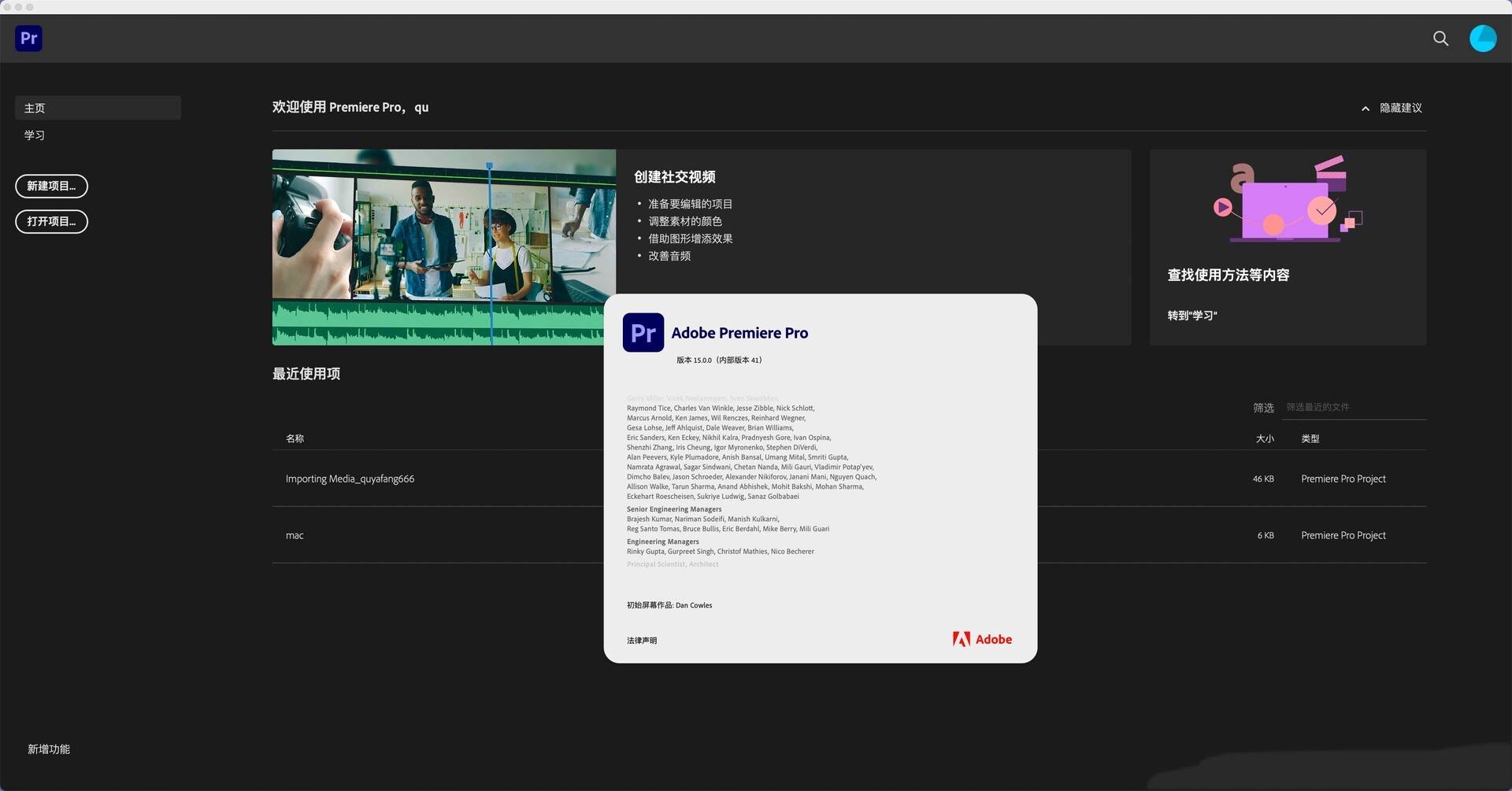This screenshot has height=791, width=1512.
Task: Click the social video thumbnail image
Action: pyautogui.click(x=444, y=247)
